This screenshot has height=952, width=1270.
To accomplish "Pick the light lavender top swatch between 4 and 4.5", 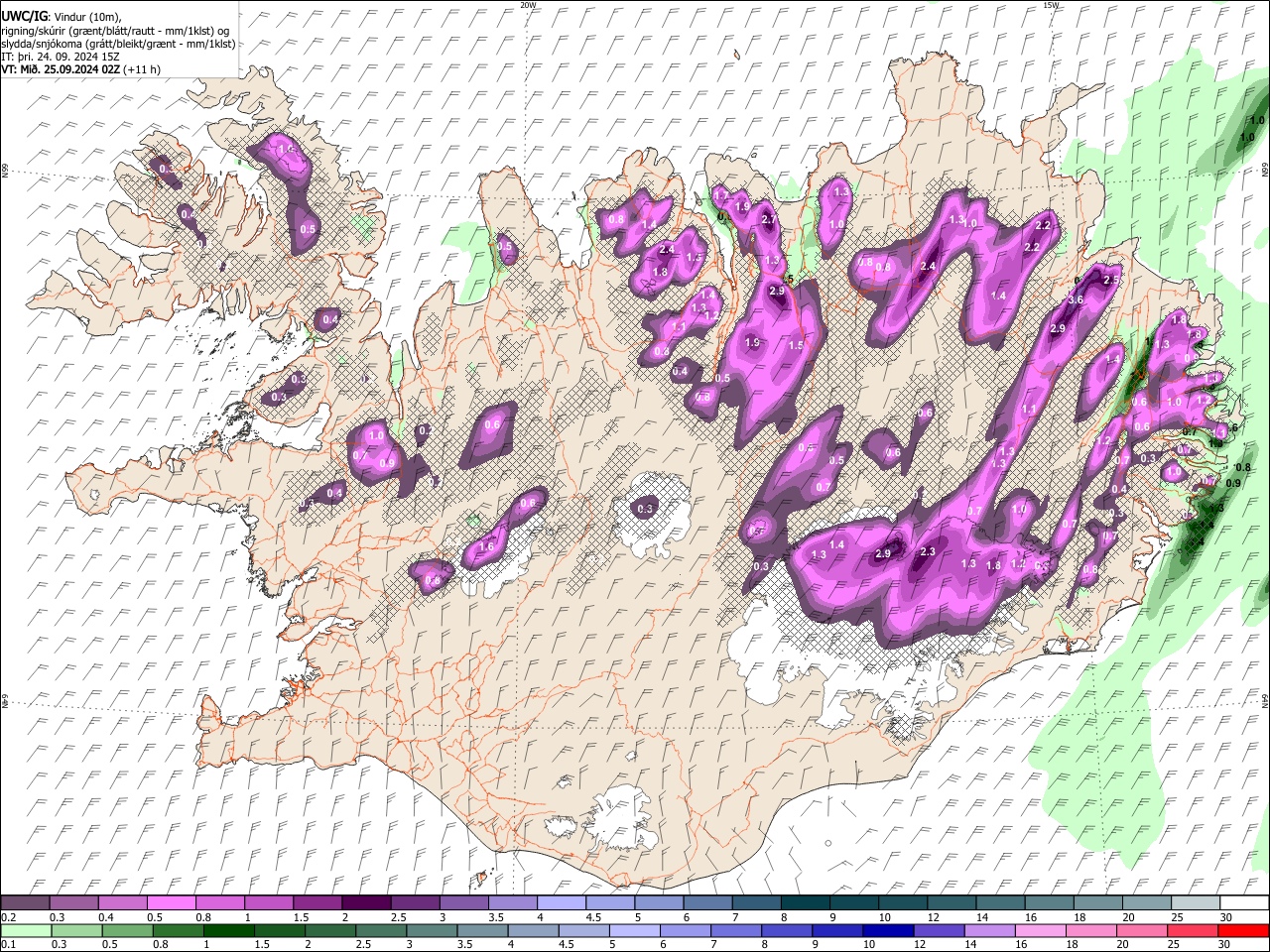I will 560,903.
